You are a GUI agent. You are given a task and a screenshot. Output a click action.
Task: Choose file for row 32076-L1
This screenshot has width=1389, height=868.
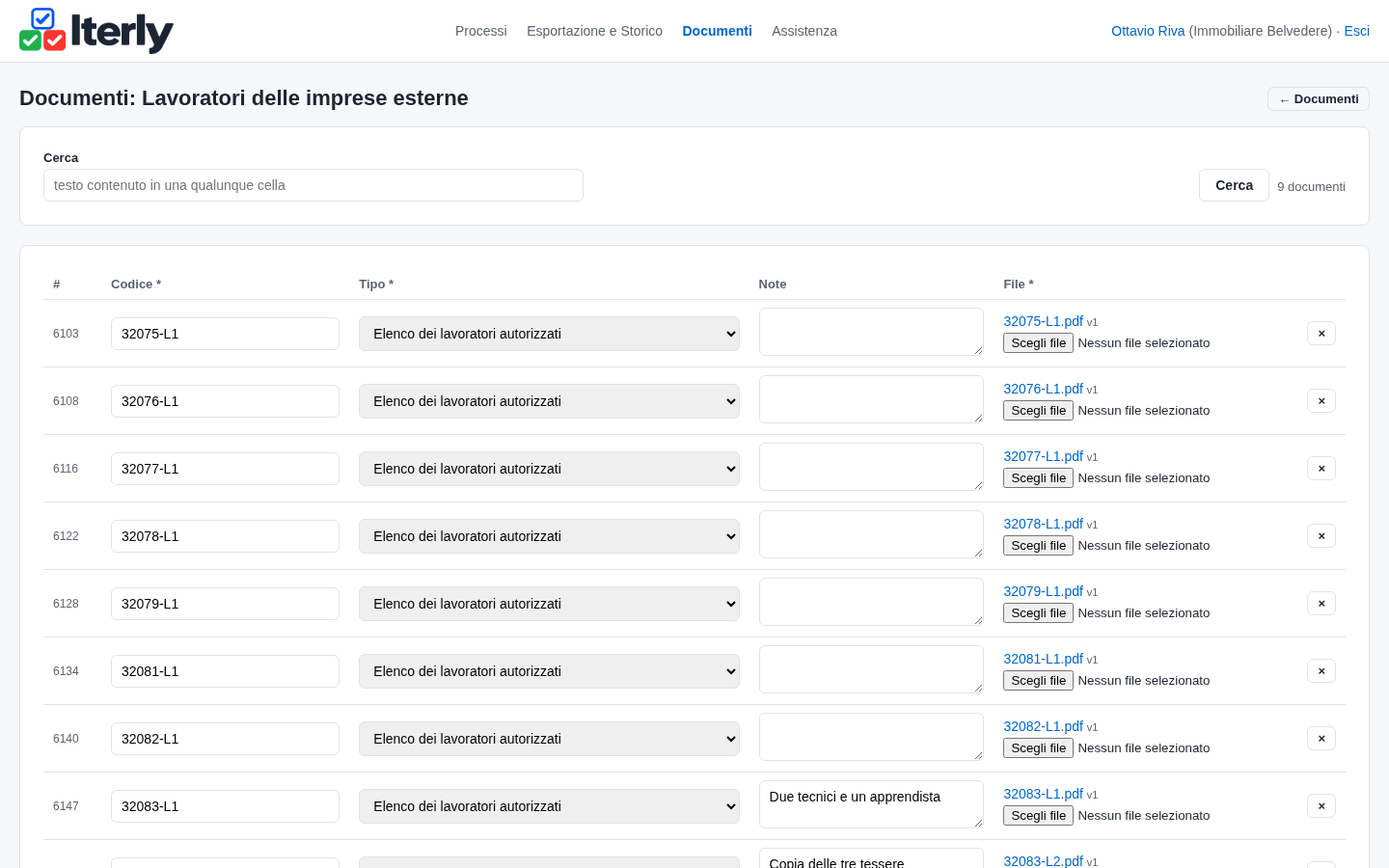pos(1038,411)
